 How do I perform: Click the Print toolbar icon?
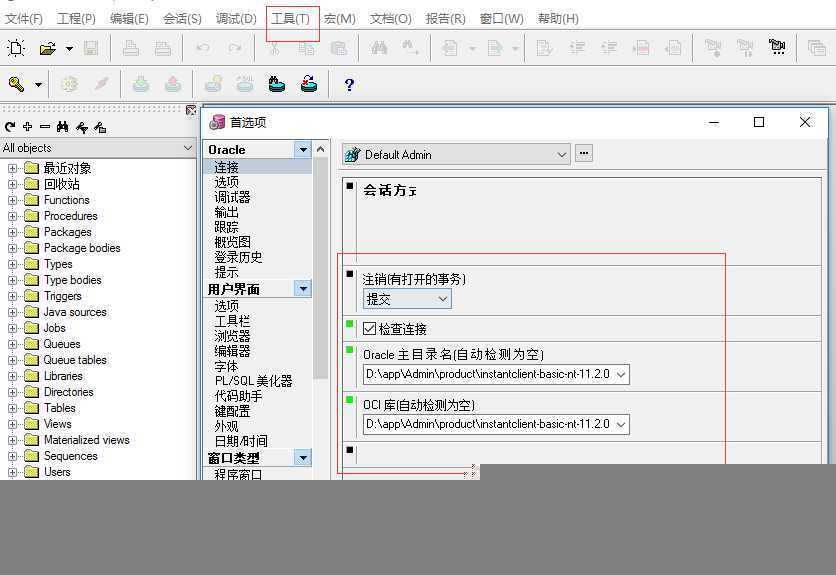131,49
